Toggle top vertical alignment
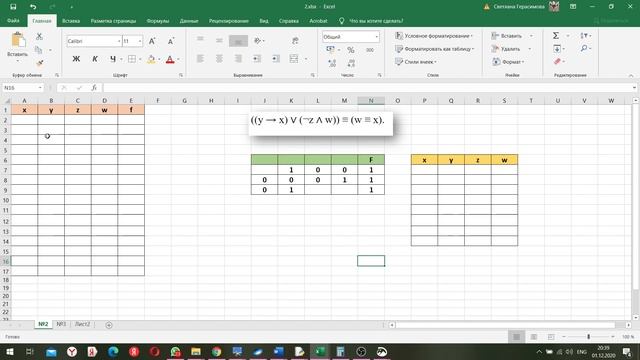The width and height of the screenshot is (640, 360). (200, 40)
